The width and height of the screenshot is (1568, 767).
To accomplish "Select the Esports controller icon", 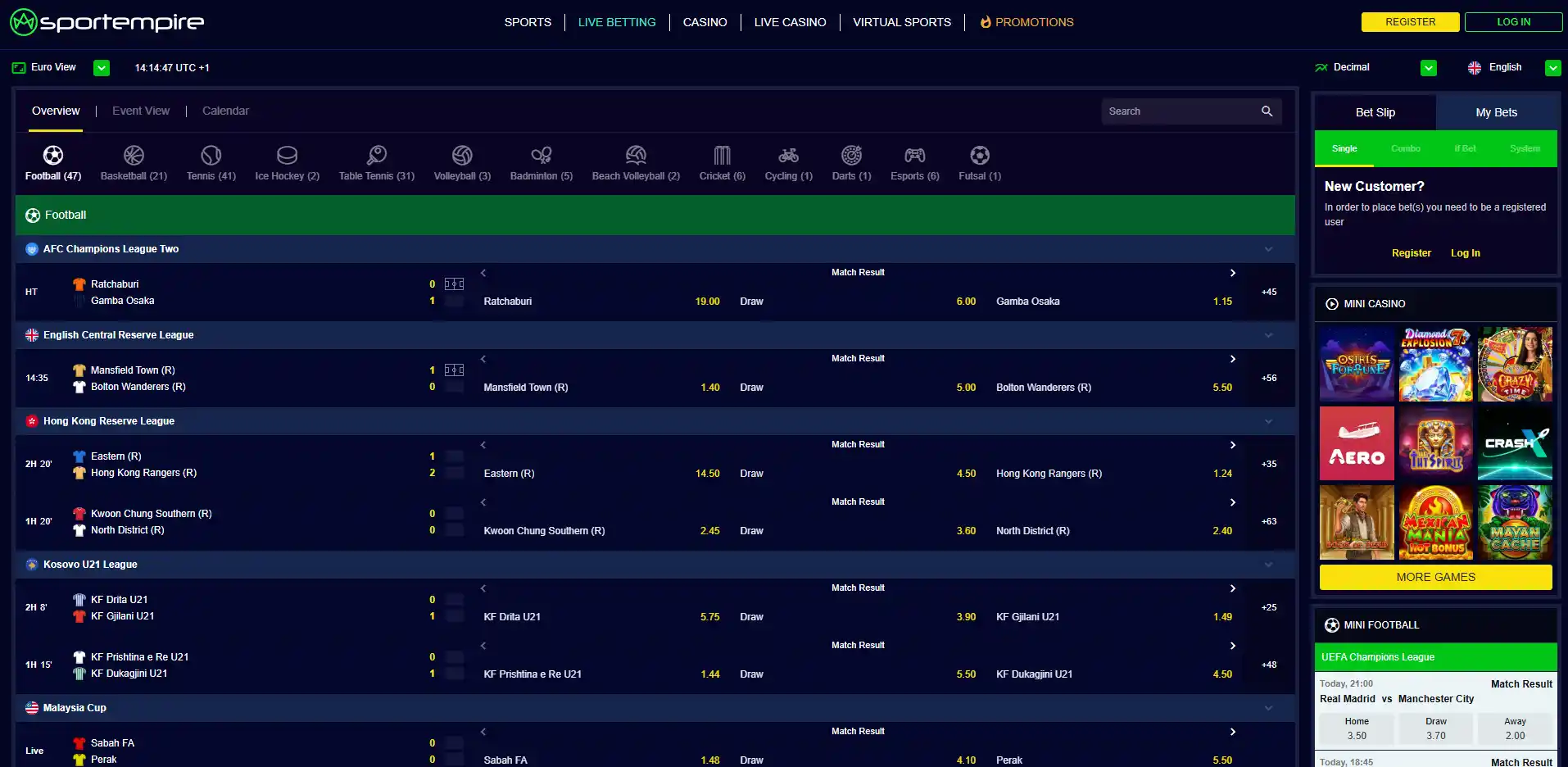I will coord(914,155).
